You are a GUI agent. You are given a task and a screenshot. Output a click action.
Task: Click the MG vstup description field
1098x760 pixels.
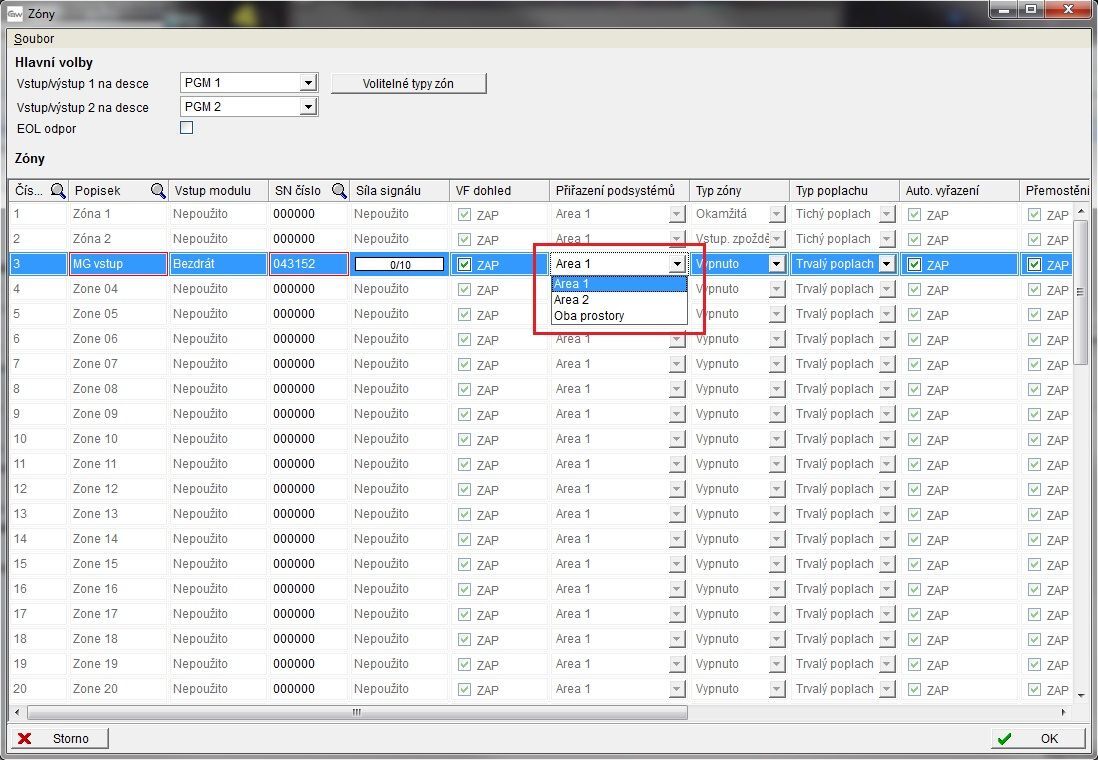click(x=118, y=264)
